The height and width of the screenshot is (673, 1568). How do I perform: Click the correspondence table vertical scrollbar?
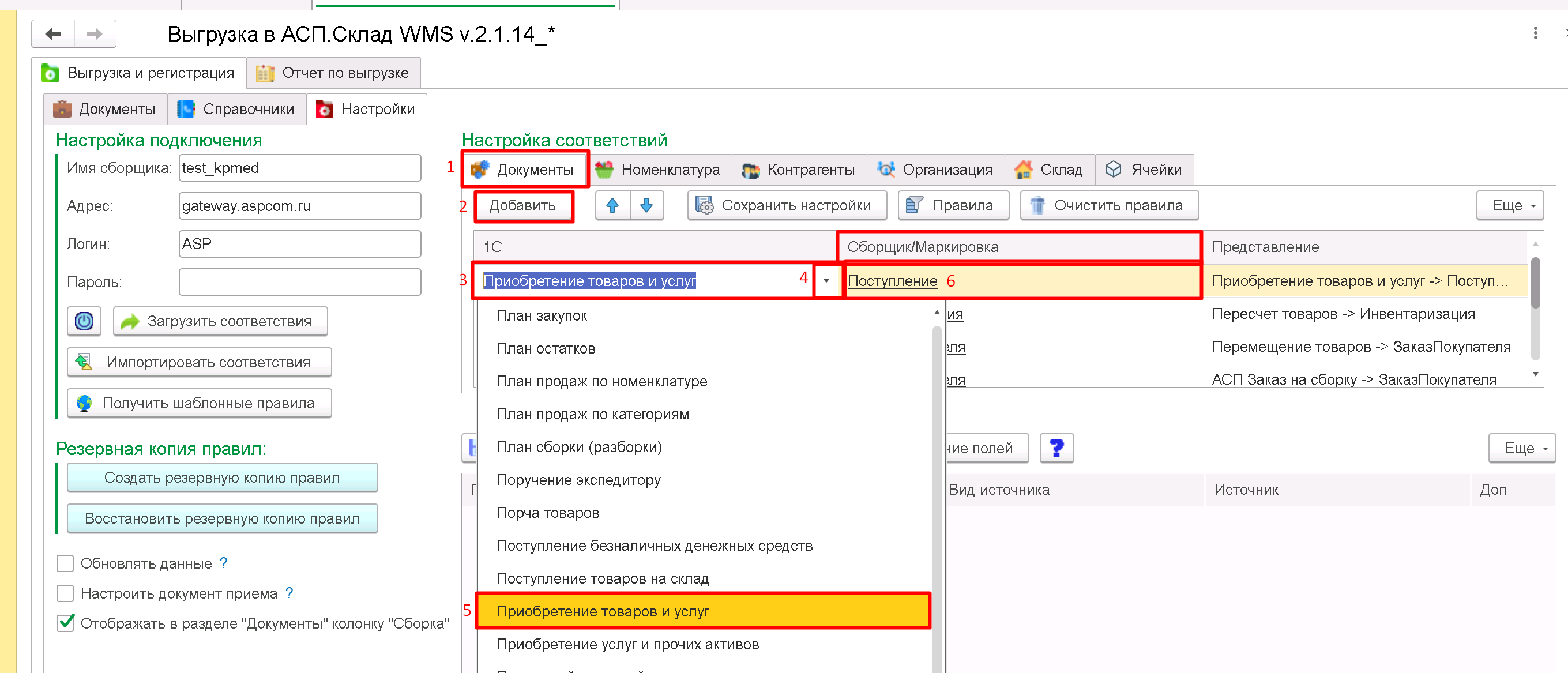click(1535, 284)
